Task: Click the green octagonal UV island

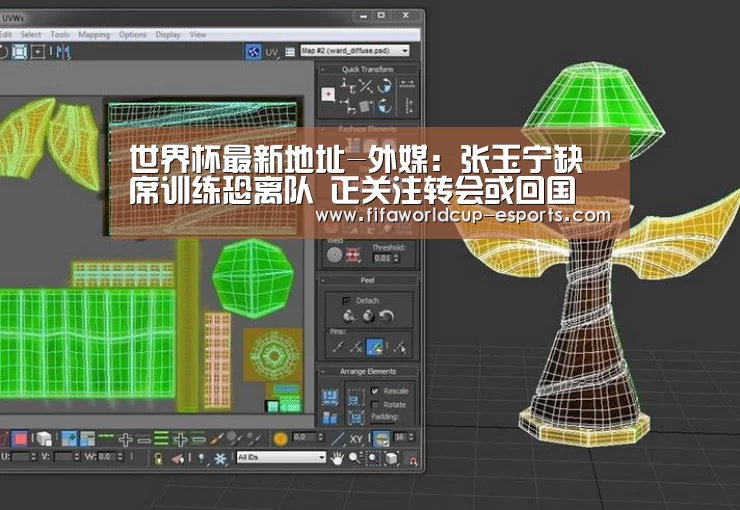Action: (x=253, y=278)
